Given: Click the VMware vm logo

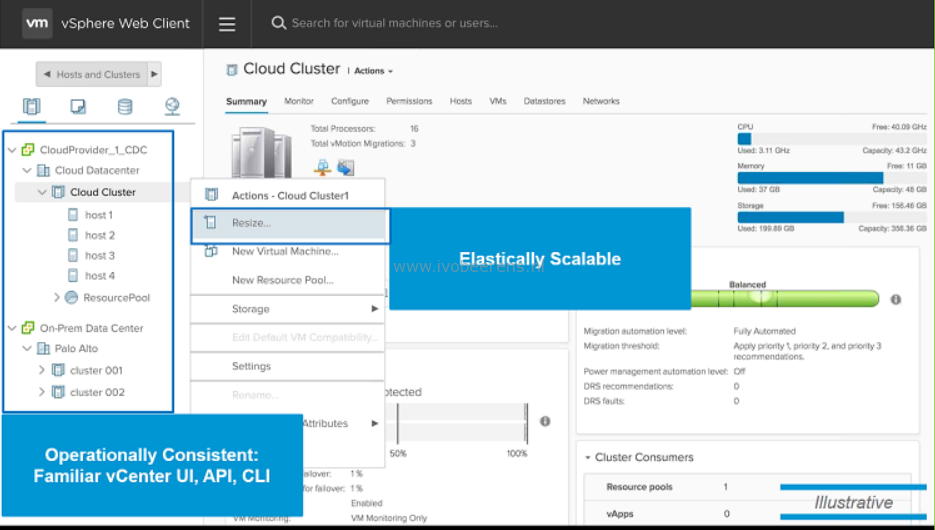Looking at the screenshot, I should [x=37, y=23].
